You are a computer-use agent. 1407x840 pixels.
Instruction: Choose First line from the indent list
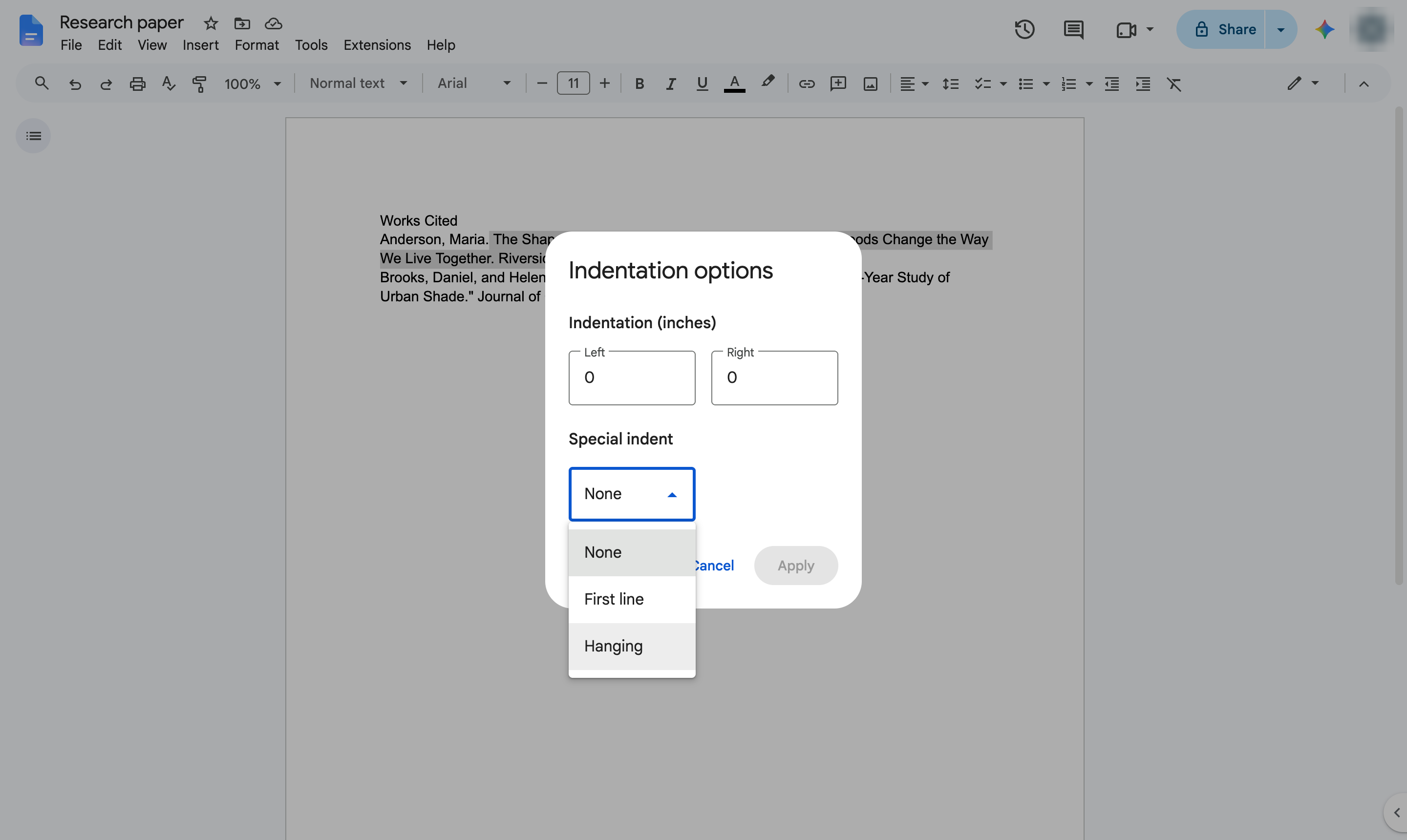pyautogui.click(x=632, y=599)
